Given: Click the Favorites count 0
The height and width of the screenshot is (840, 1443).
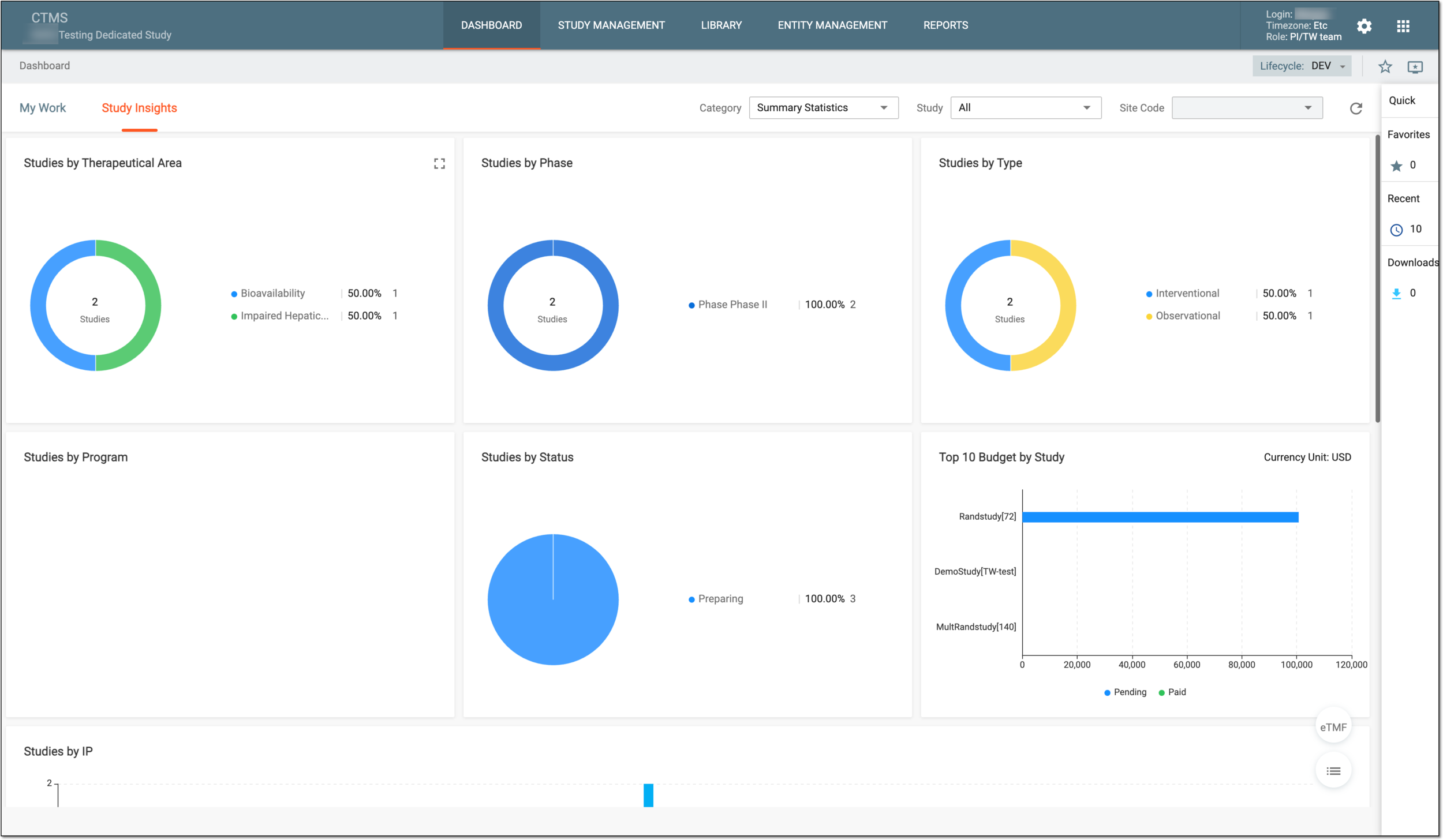Looking at the screenshot, I should click(1412, 165).
